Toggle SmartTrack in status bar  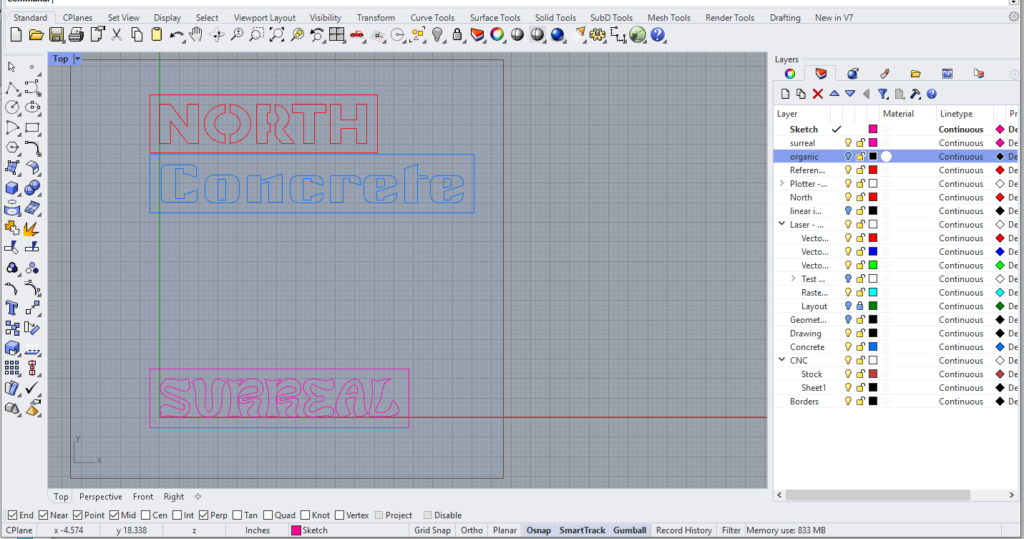click(x=582, y=530)
